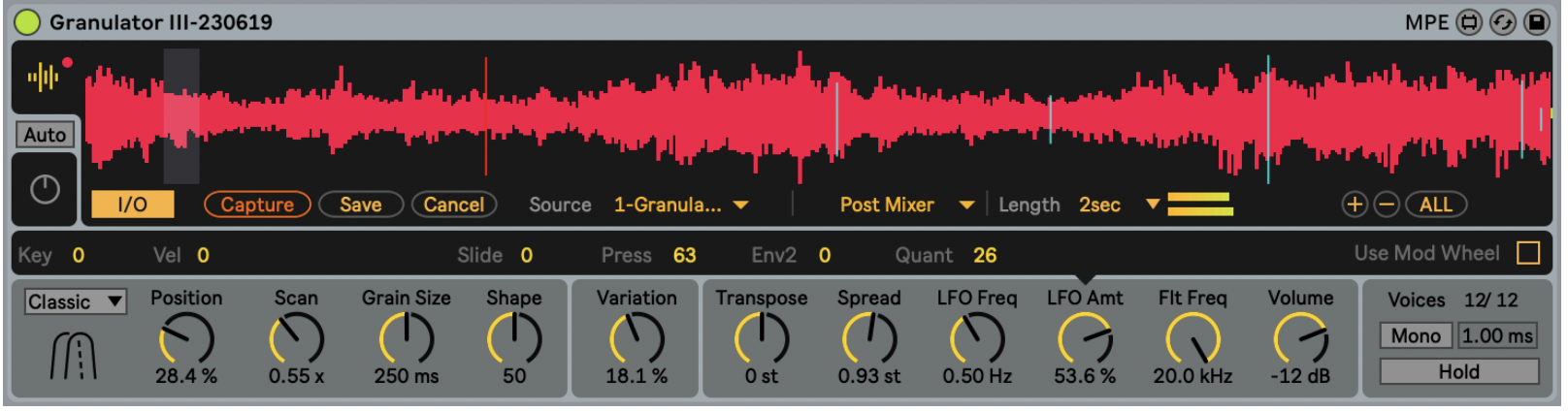Click the Key modulation value 0

click(79, 255)
